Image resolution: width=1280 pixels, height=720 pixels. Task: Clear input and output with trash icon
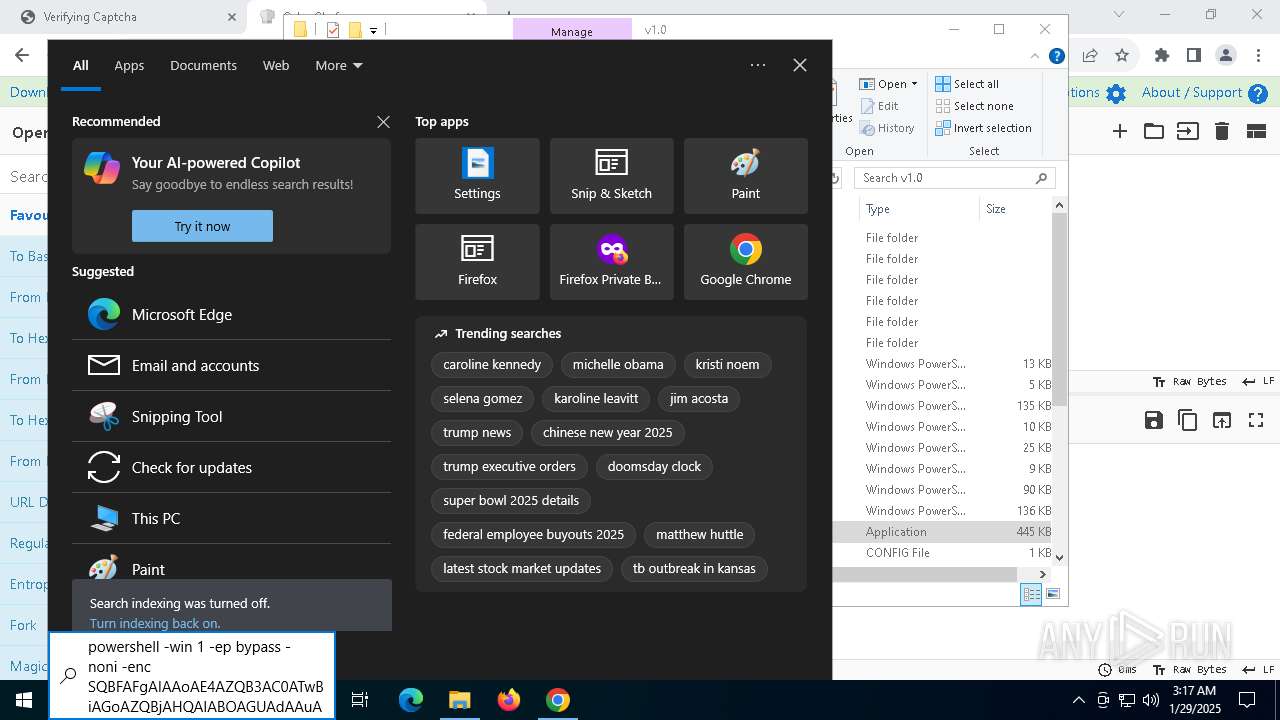coord(1222,131)
